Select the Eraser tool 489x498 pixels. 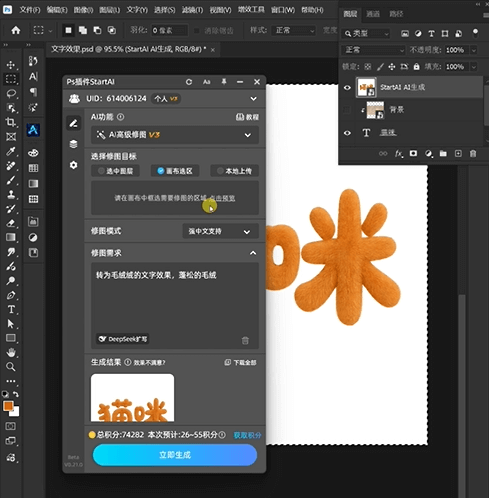[x=11, y=223]
